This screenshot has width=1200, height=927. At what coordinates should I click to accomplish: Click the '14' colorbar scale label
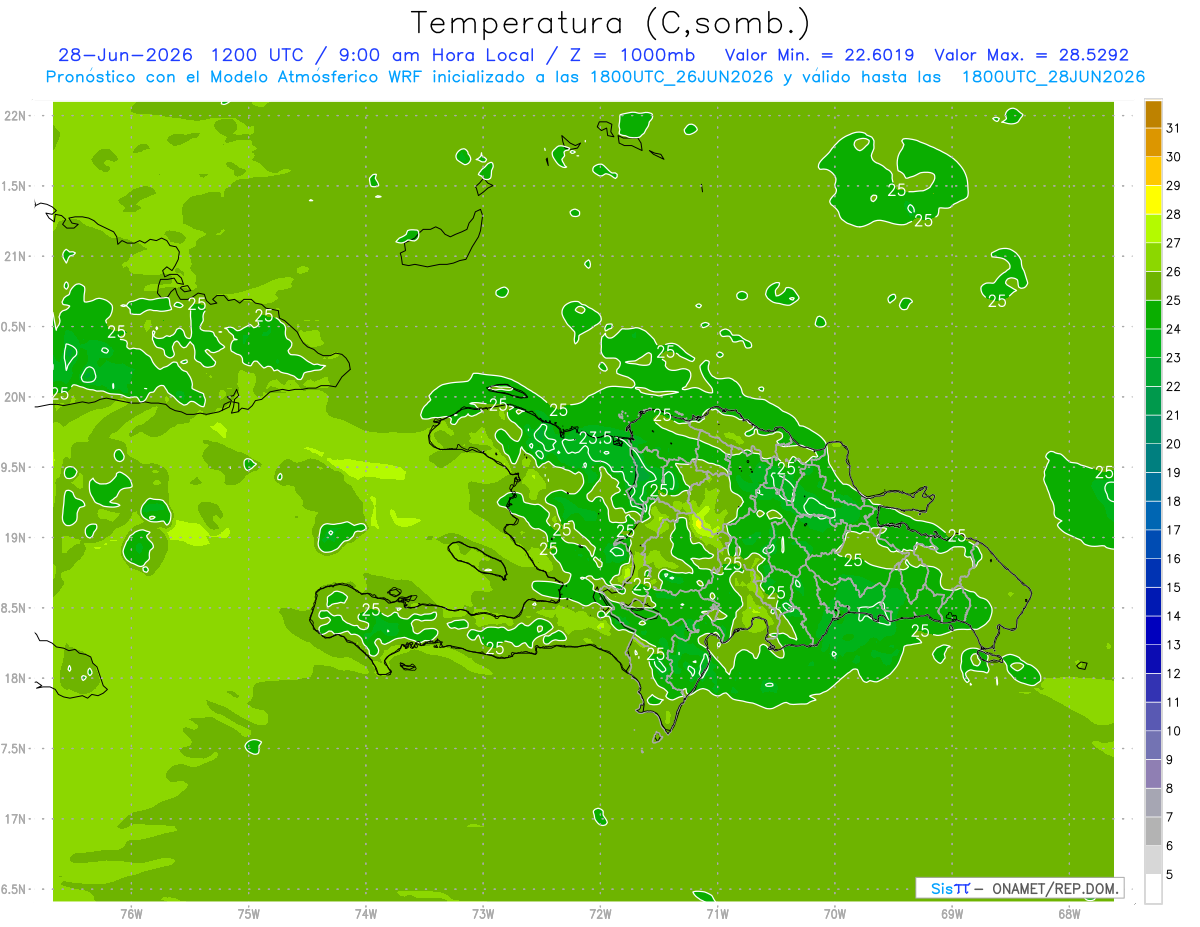pyautogui.click(x=1174, y=616)
